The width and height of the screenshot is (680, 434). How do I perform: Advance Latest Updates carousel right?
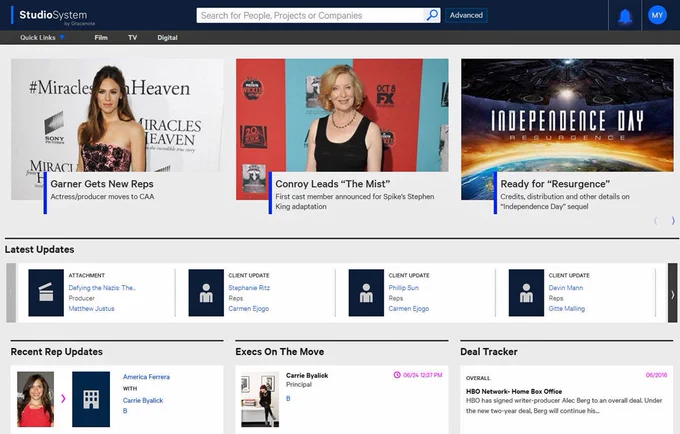pos(672,293)
